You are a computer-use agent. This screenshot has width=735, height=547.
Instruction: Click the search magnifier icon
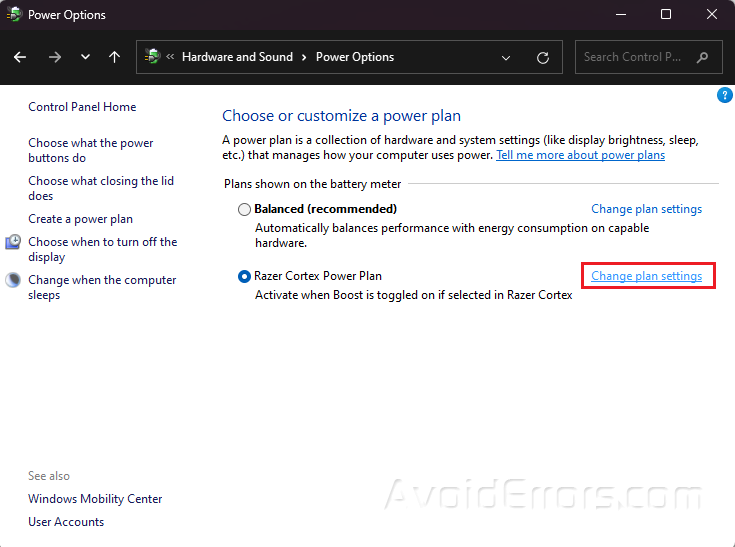[703, 57]
